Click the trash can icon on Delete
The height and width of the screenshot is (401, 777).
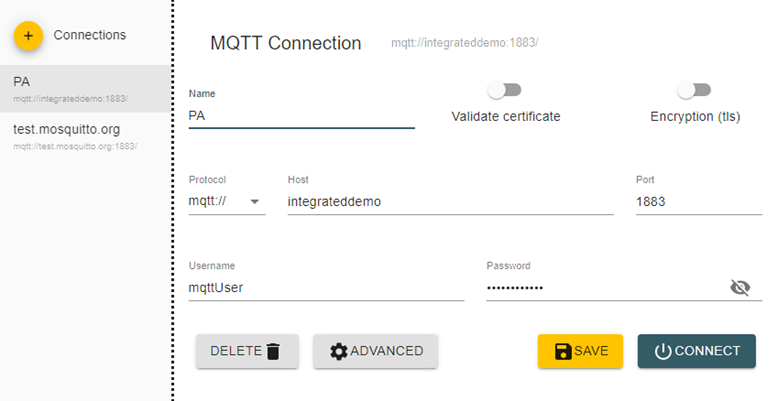tap(273, 351)
